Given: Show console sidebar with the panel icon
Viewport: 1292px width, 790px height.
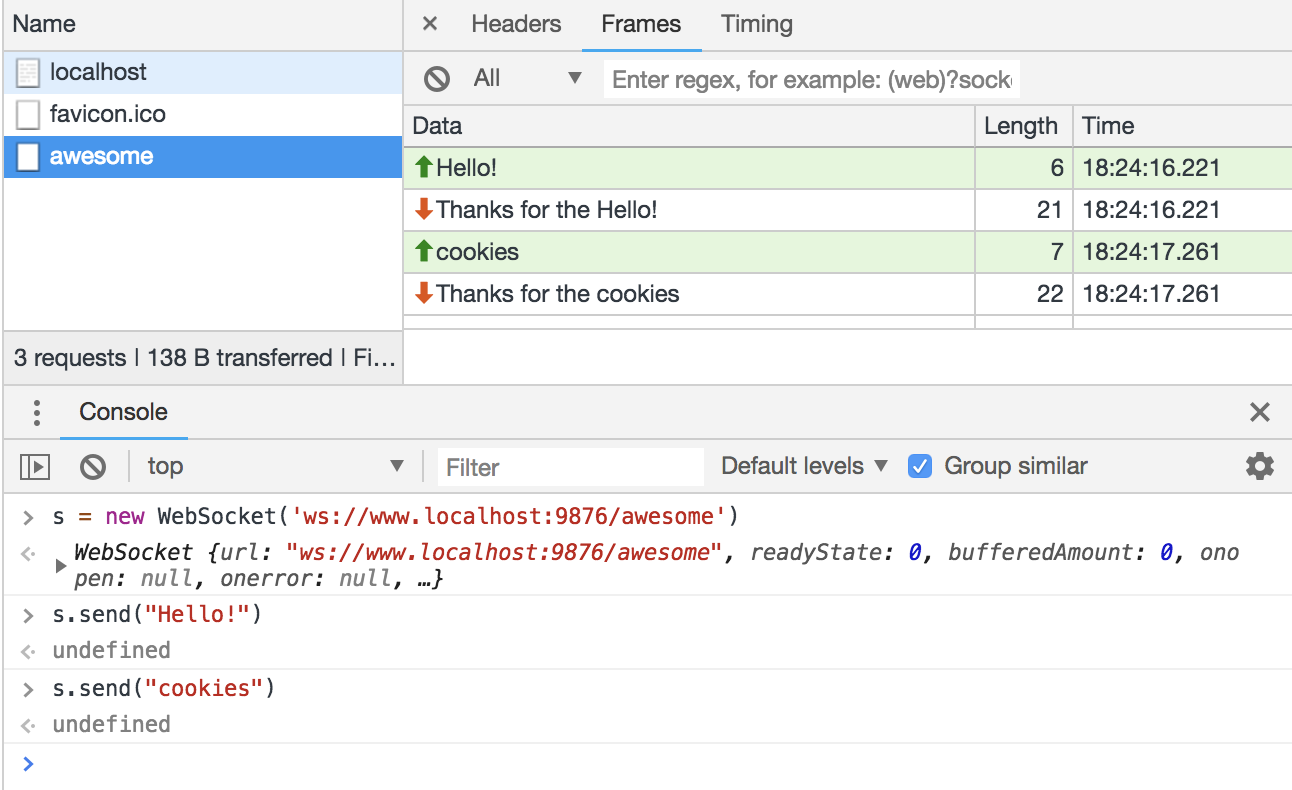Looking at the screenshot, I should [x=35, y=466].
